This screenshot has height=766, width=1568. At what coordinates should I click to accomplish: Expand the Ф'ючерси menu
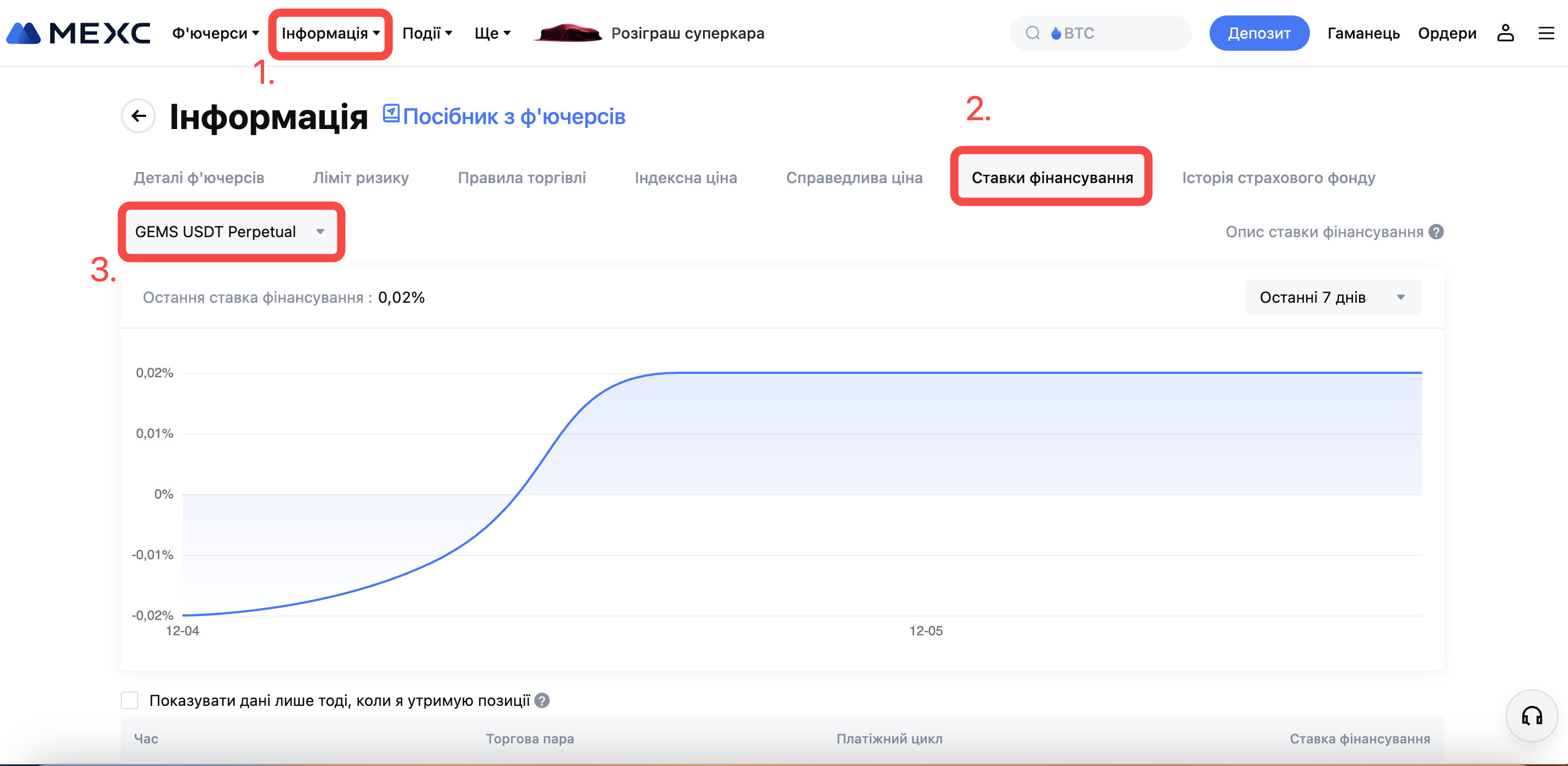click(x=216, y=33)
